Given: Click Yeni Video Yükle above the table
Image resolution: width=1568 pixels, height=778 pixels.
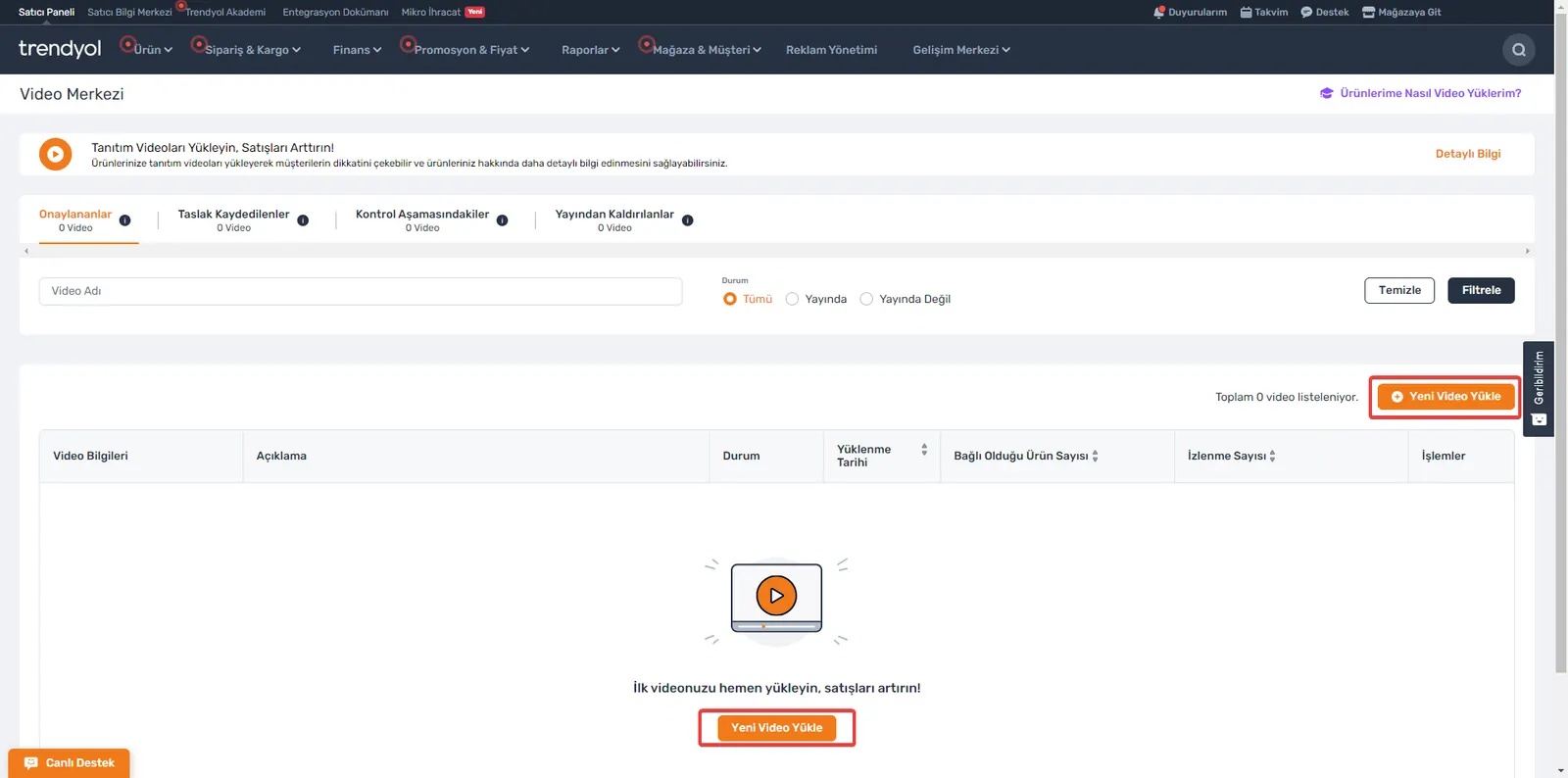Looking at the screenshot, I should click(x=1445, y=397).
